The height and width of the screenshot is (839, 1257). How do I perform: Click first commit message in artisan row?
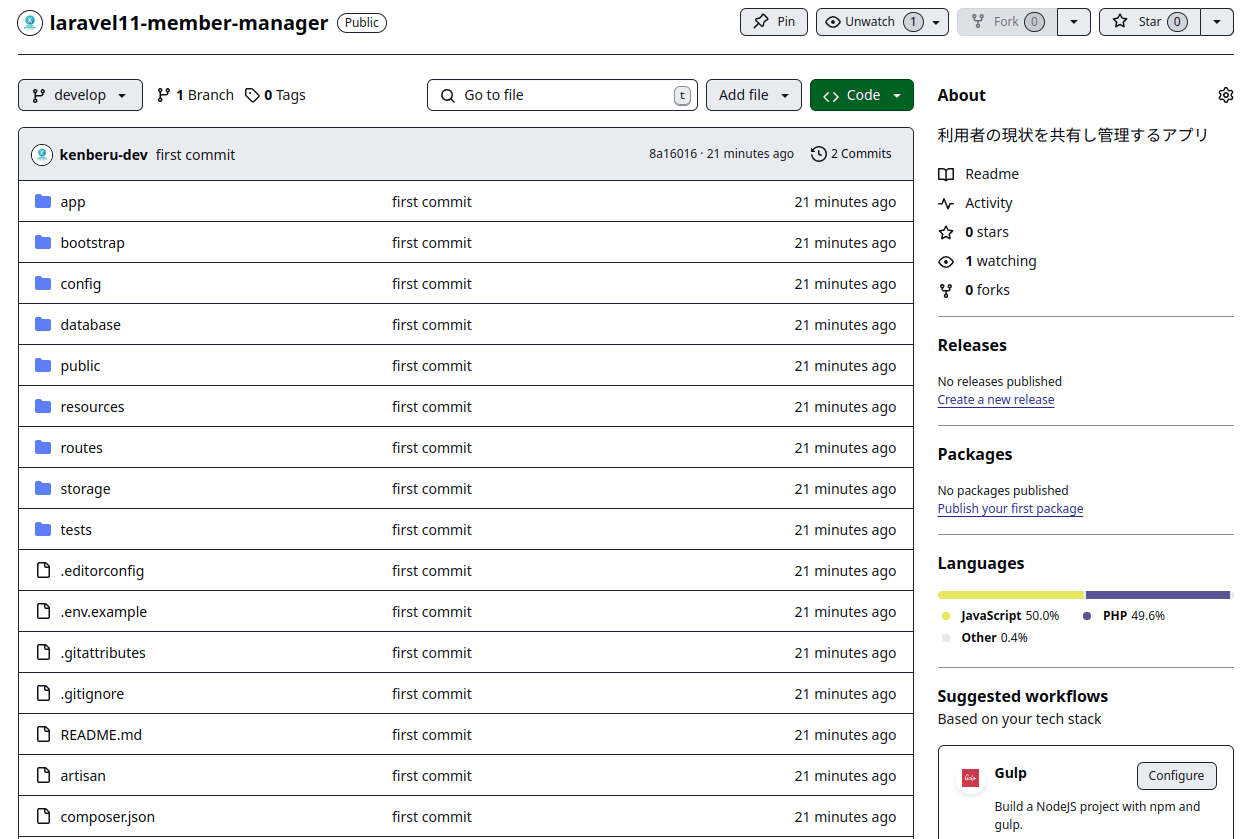pyautogui.click(x=432, y=775)
